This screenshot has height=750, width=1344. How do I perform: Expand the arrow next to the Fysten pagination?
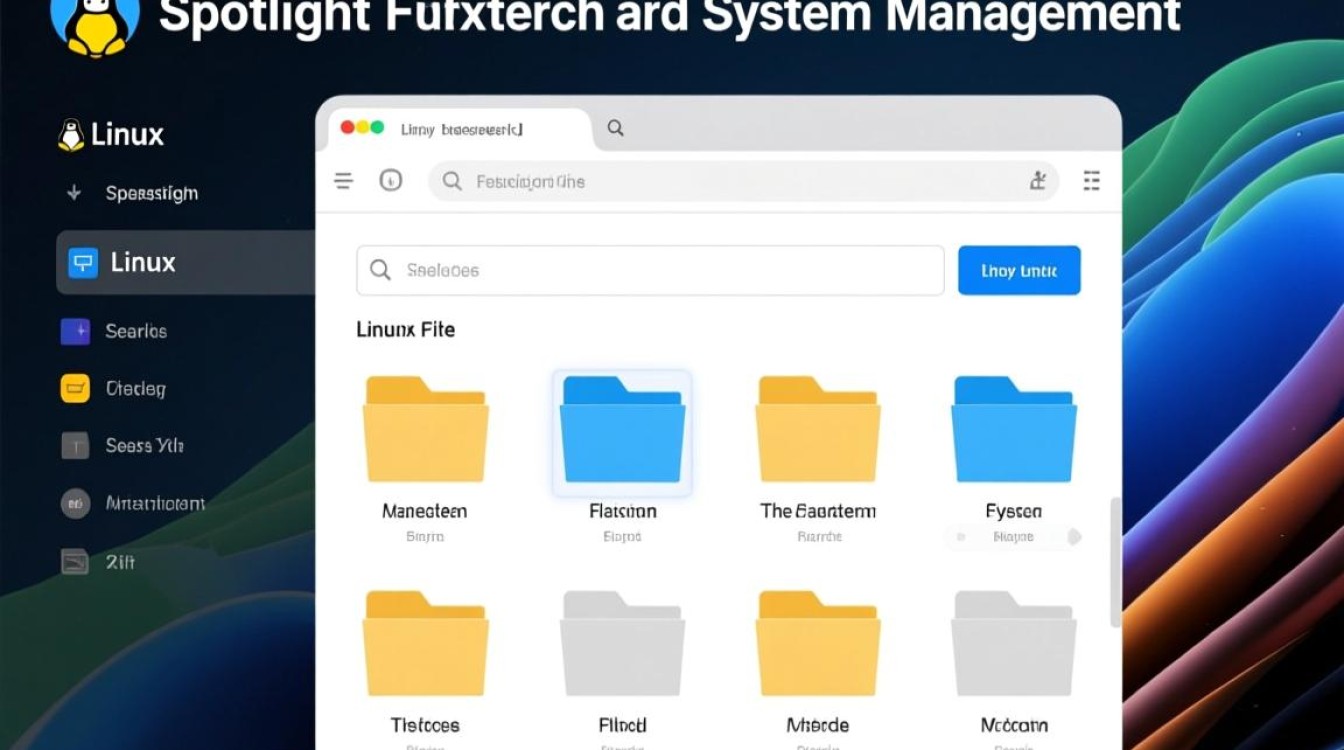1077,537
